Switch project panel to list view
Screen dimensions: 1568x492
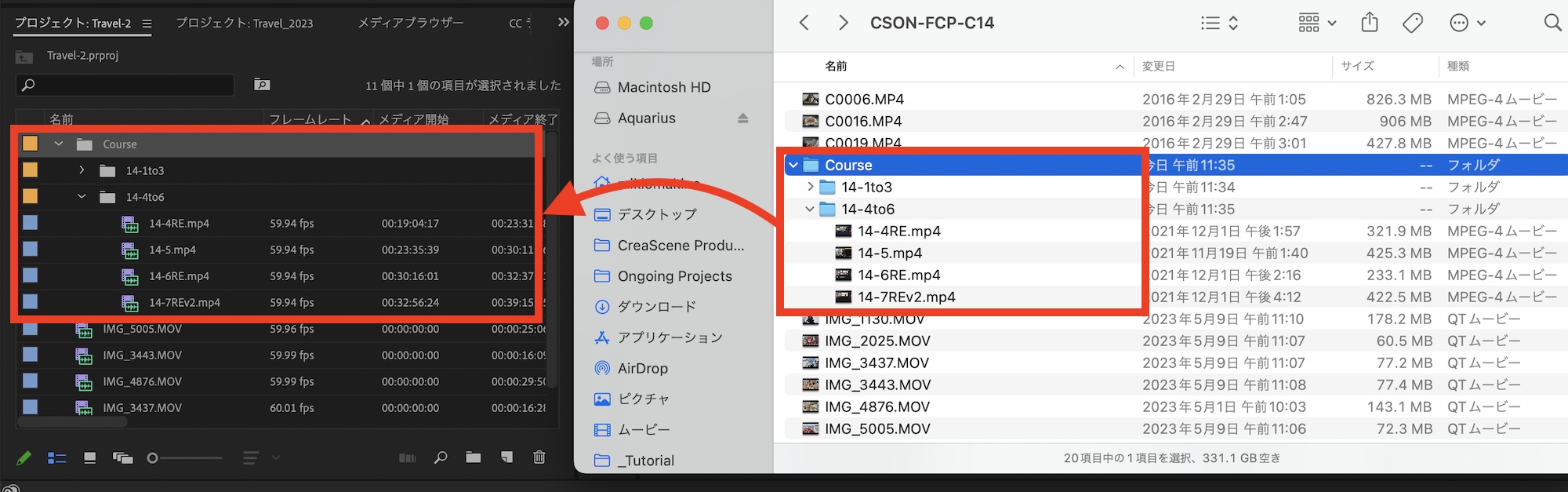[56, 458]
